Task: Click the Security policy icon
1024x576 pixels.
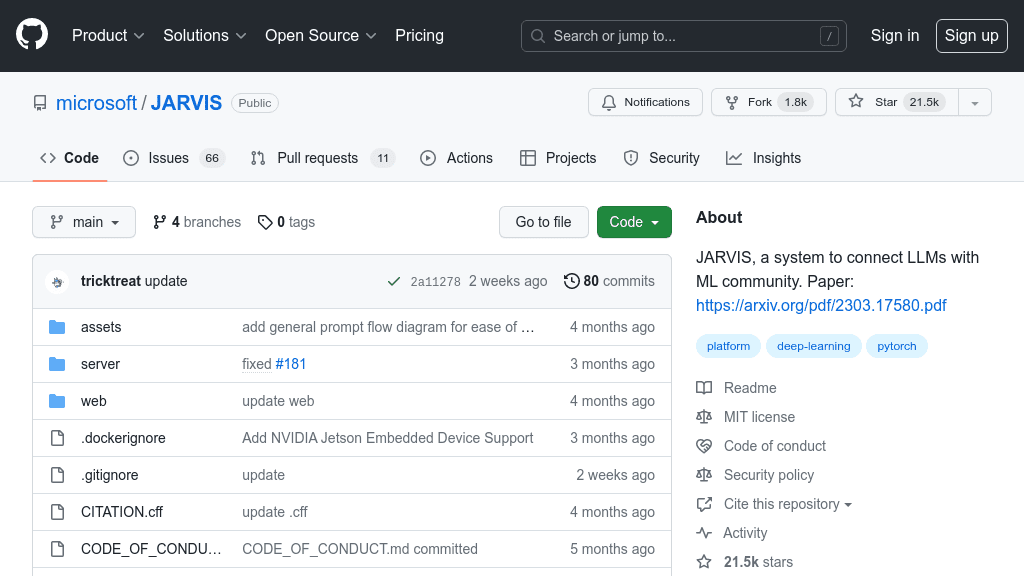Action: pyautogui.click(x=707, y=475)
